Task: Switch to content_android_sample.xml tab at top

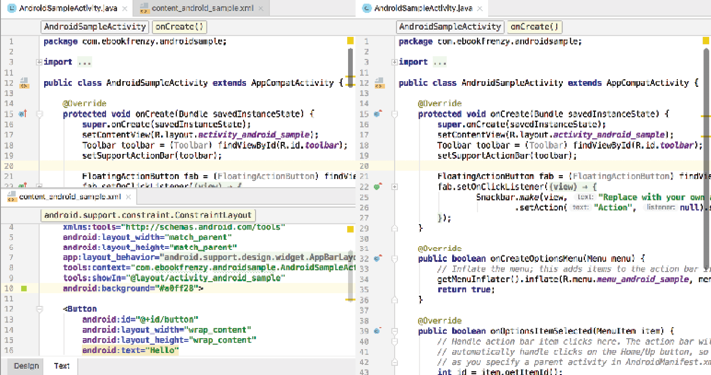Action: tap(202, 8)
